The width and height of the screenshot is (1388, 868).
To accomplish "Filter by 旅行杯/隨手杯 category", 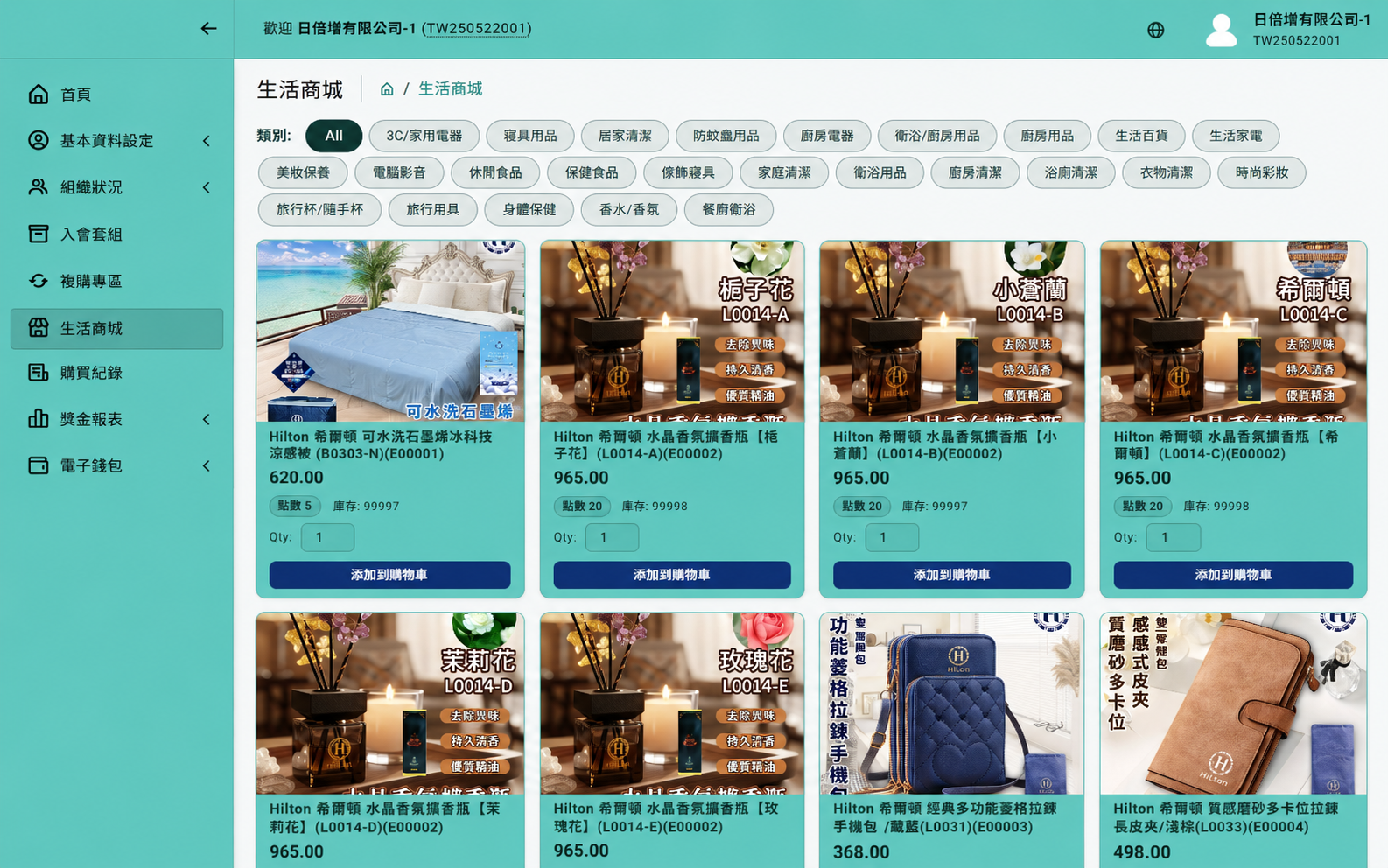I will (319, 209).
